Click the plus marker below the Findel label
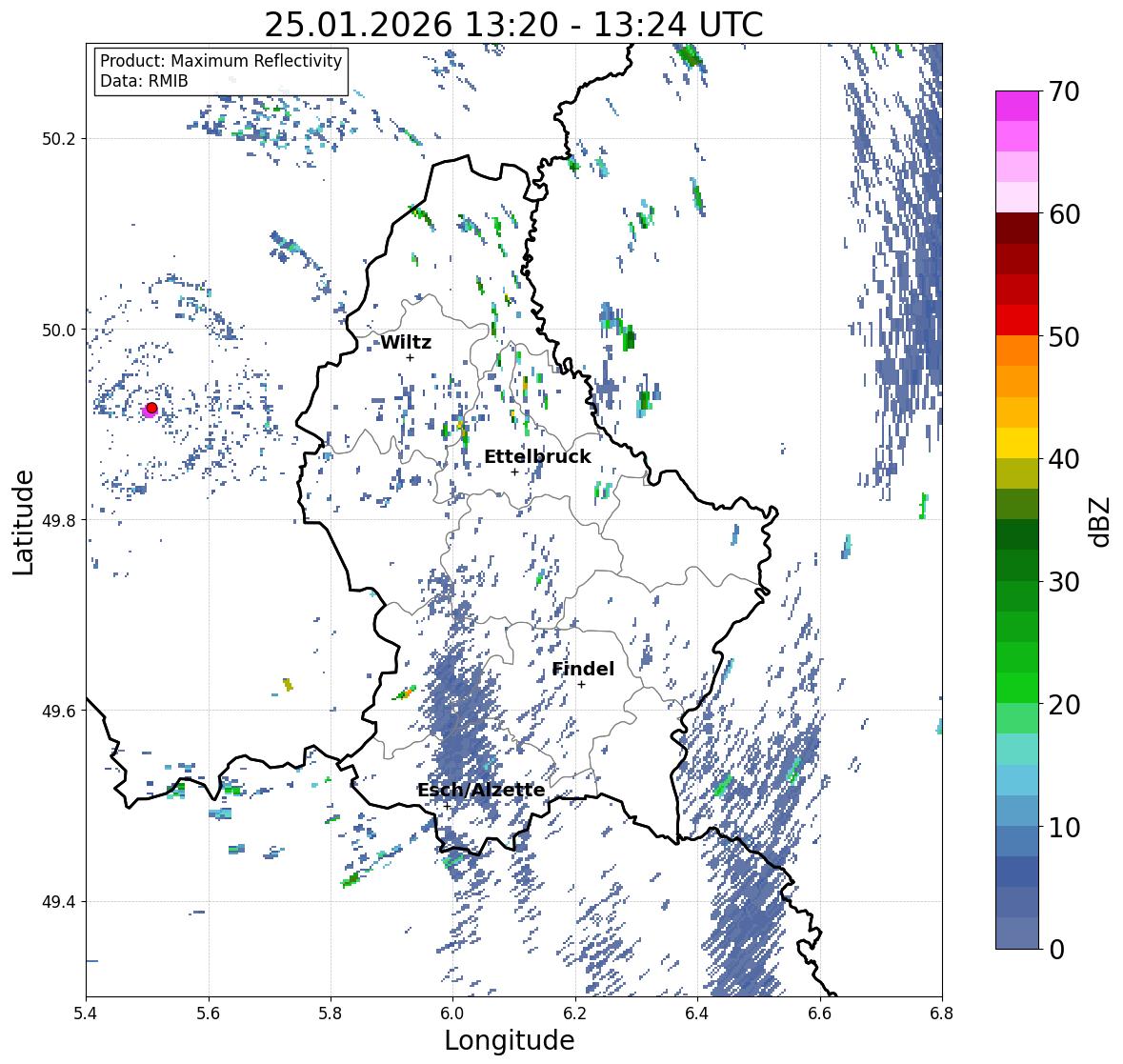This screenshot has width=1123, height=1064. pyautogui.click(x=582, y=685)
